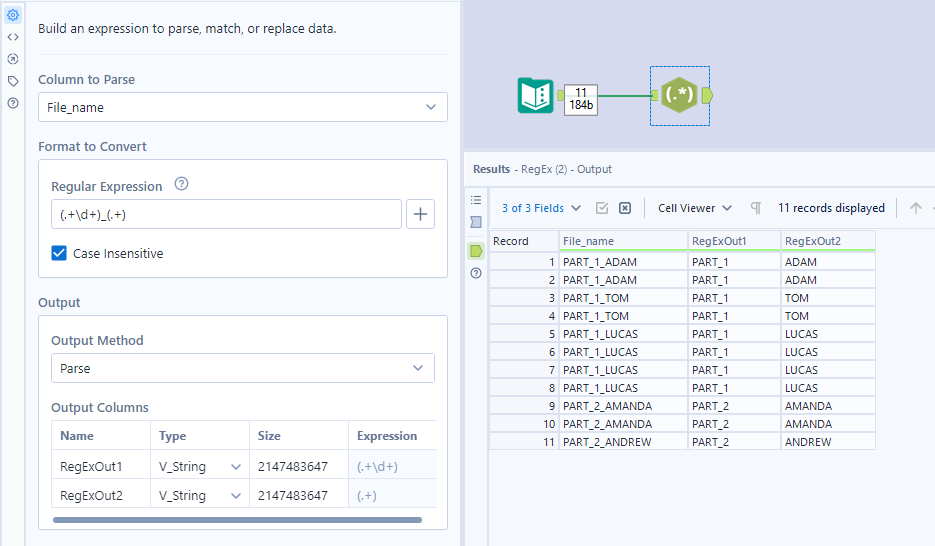Toggle the paragraph whitespace symbol
Viewport: 935px width, 546px height.
tap(756, 208)
